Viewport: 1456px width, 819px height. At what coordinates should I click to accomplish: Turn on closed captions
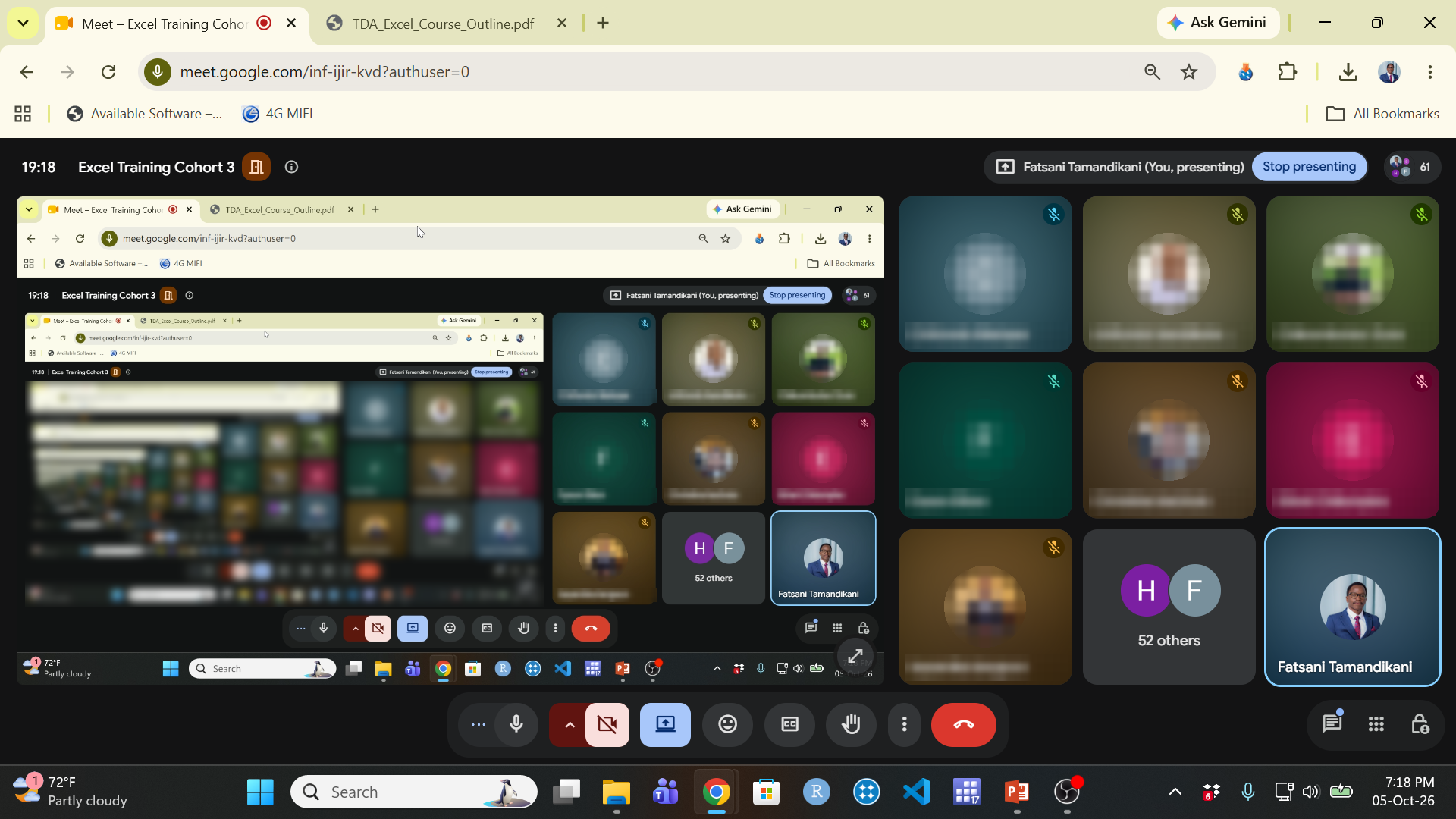(789, 724)
